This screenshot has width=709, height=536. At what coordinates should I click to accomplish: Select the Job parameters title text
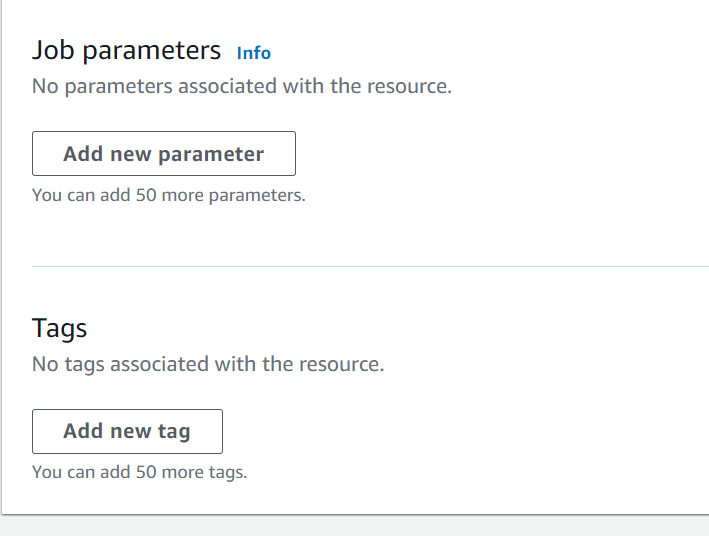tap(126, 50)
